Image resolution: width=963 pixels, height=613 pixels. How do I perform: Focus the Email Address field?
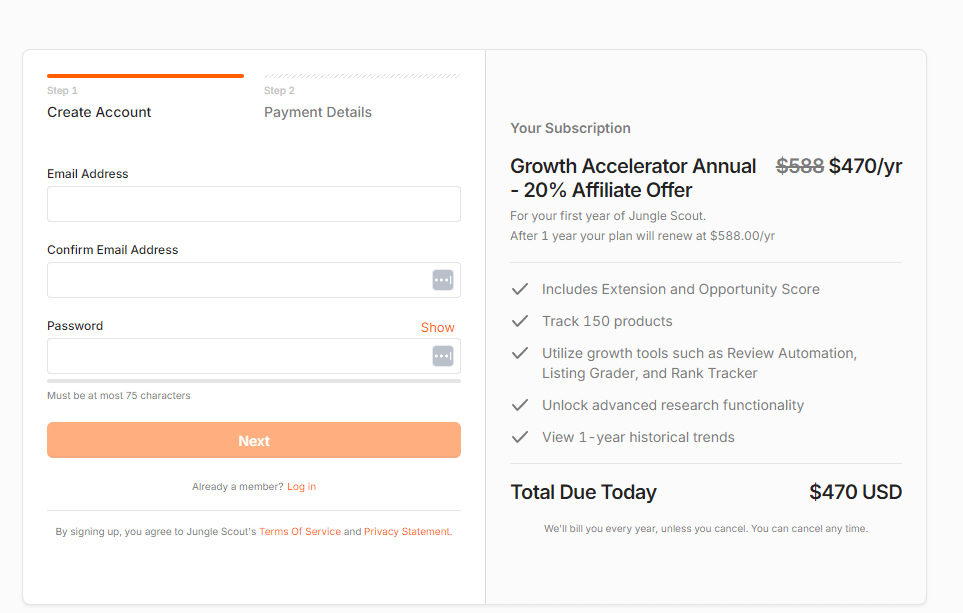tap(254, 204)
